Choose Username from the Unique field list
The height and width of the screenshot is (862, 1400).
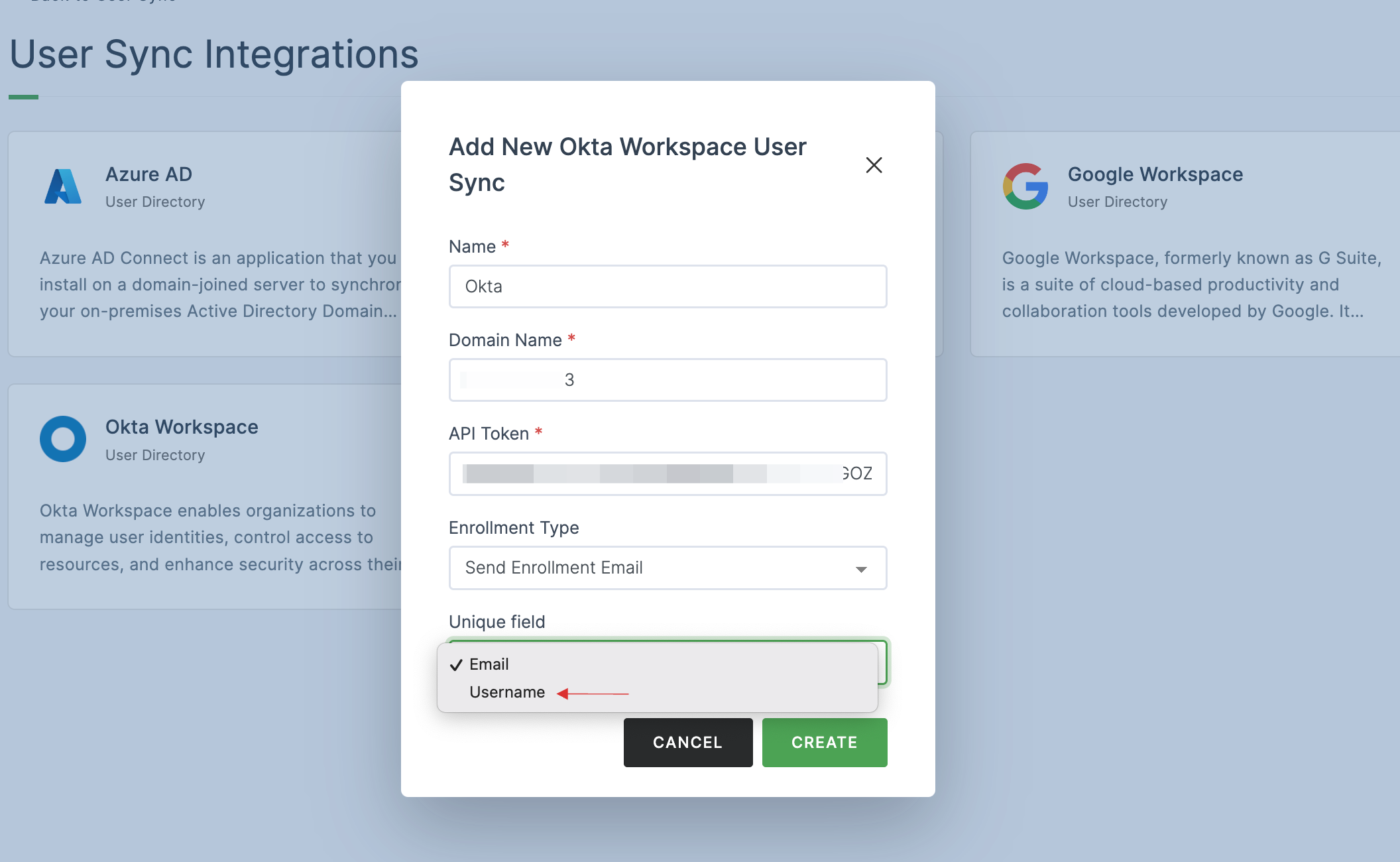pyautogui.click(x=657, y=692)
